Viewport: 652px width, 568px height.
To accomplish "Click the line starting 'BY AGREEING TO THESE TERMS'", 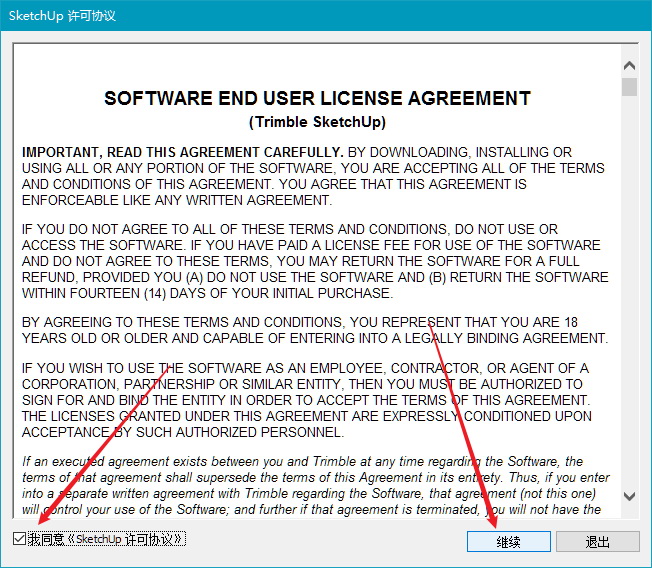I will 300,322.
